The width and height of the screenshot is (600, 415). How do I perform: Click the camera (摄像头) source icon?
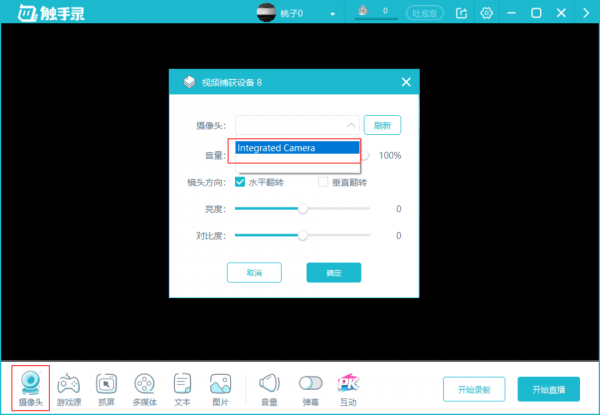point(31,384)
